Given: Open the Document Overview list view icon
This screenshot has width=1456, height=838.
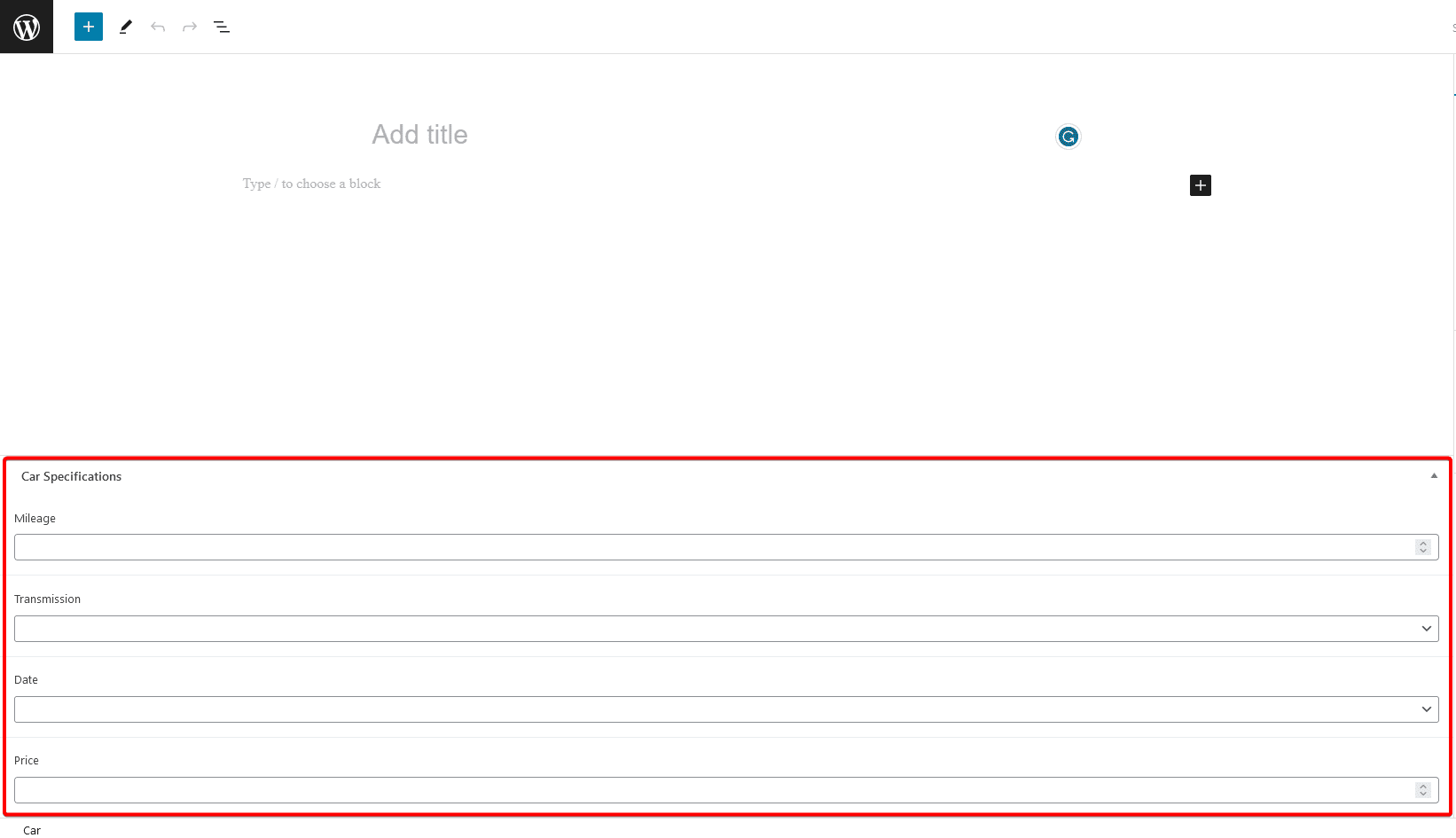Looking at the screenshot, I should 221,27.
